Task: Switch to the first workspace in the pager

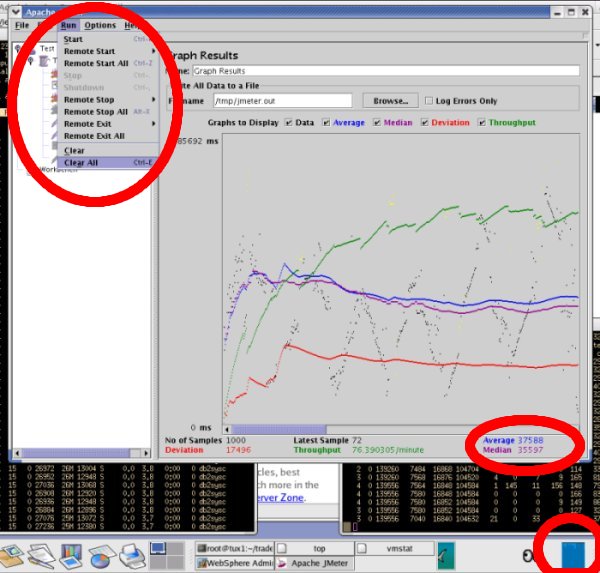Action: [158, 549]
